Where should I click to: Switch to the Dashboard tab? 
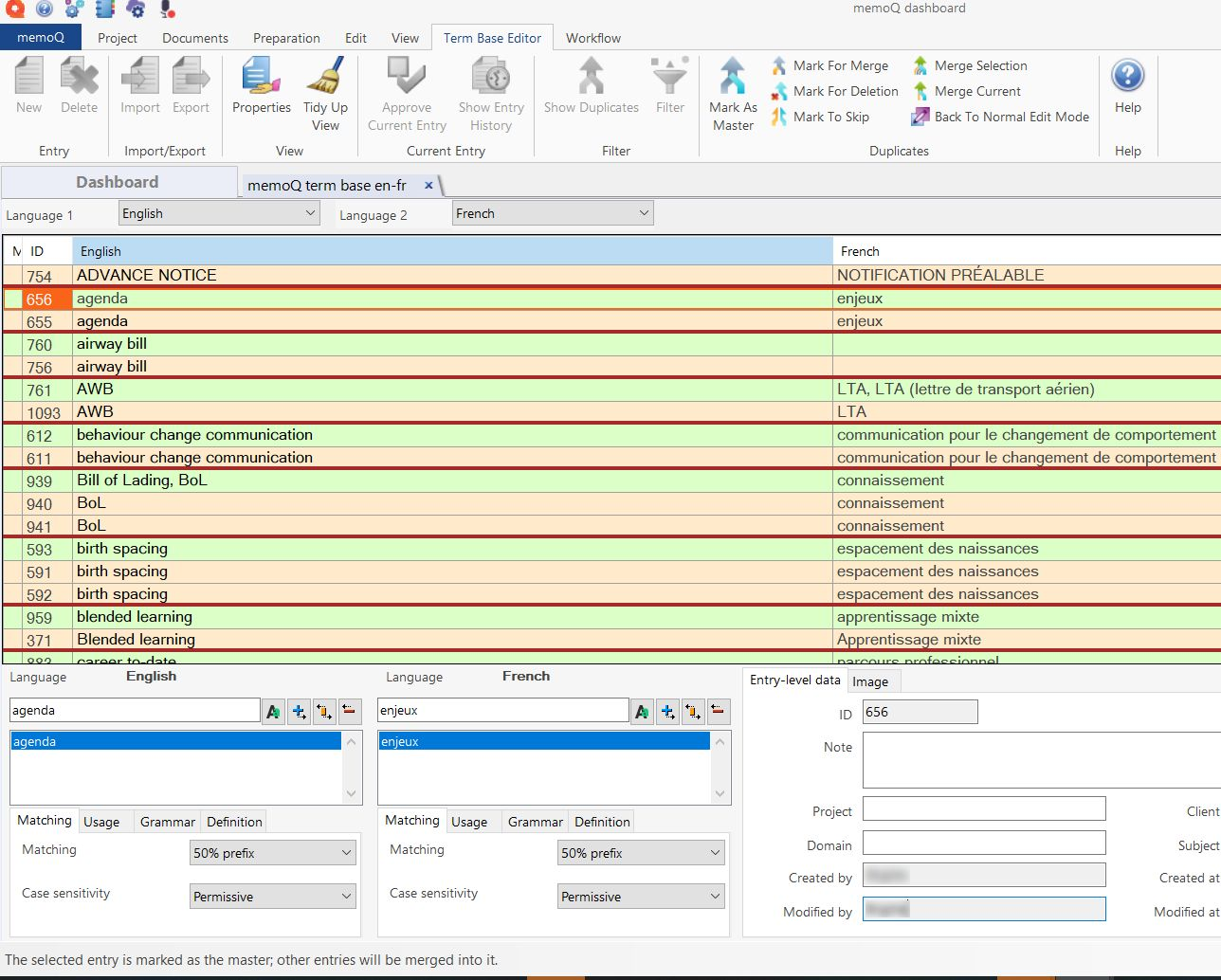118,182
